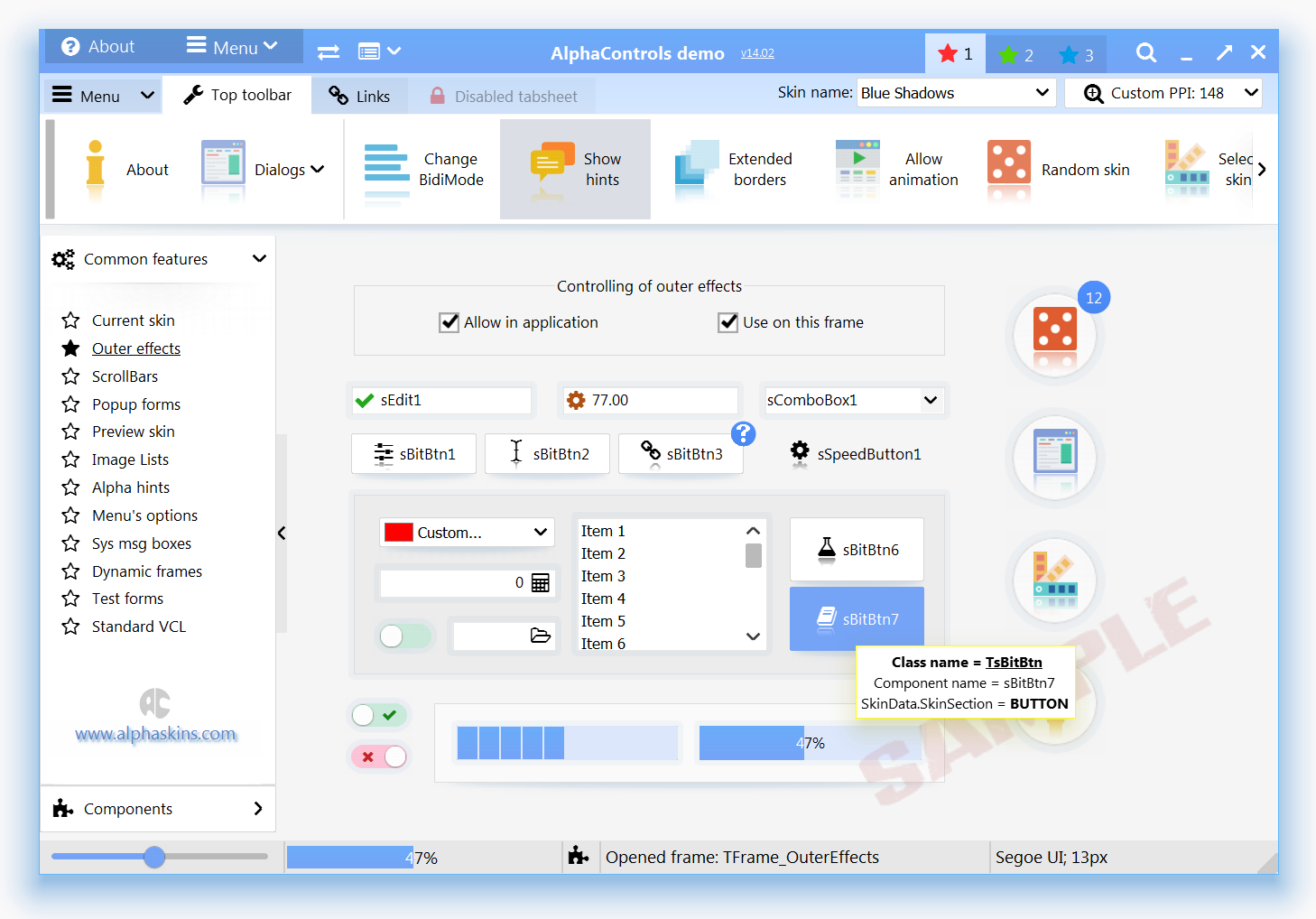Image resolution: width=1316 pixels, height=919 pixels.
Task: Switch to the Links tab
Action: click(359, 96)
